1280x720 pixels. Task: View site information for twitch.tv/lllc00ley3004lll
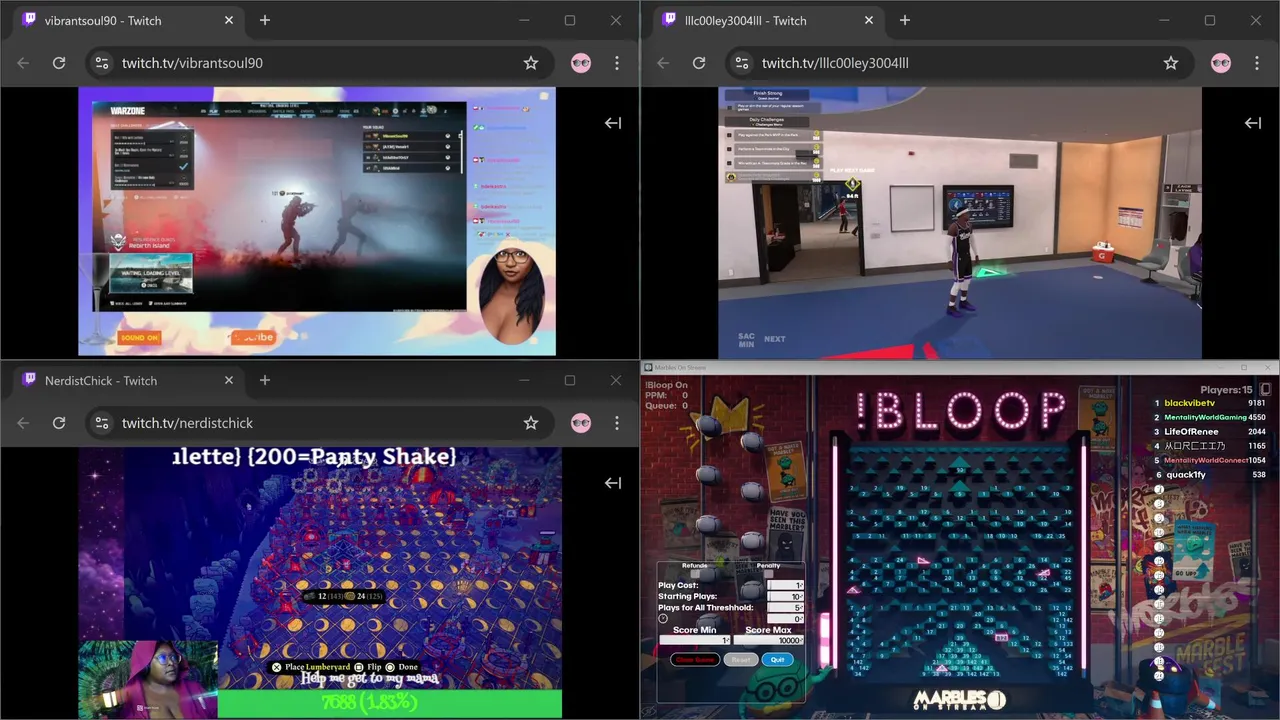pos(741,63)
